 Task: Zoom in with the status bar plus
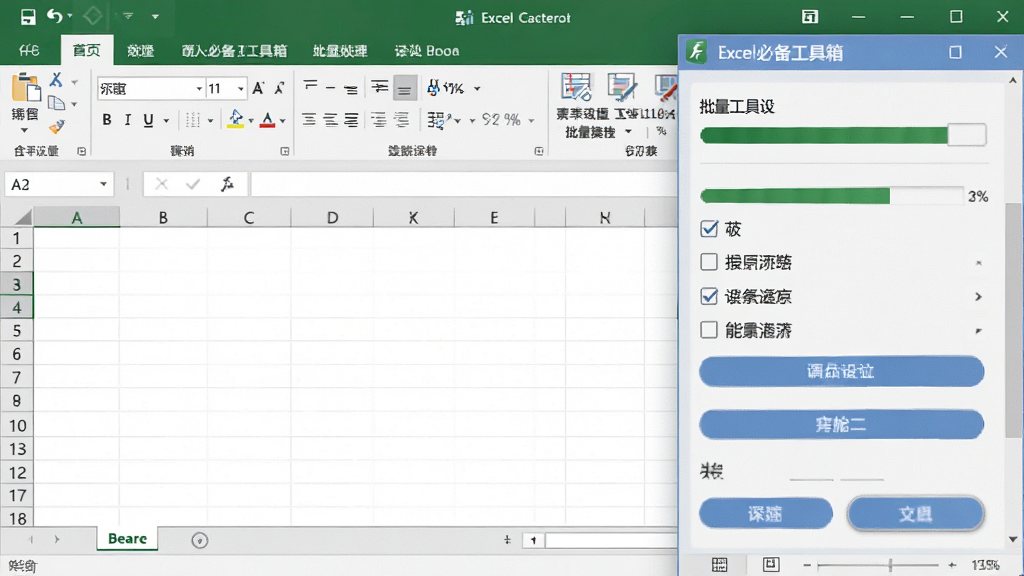953,565
